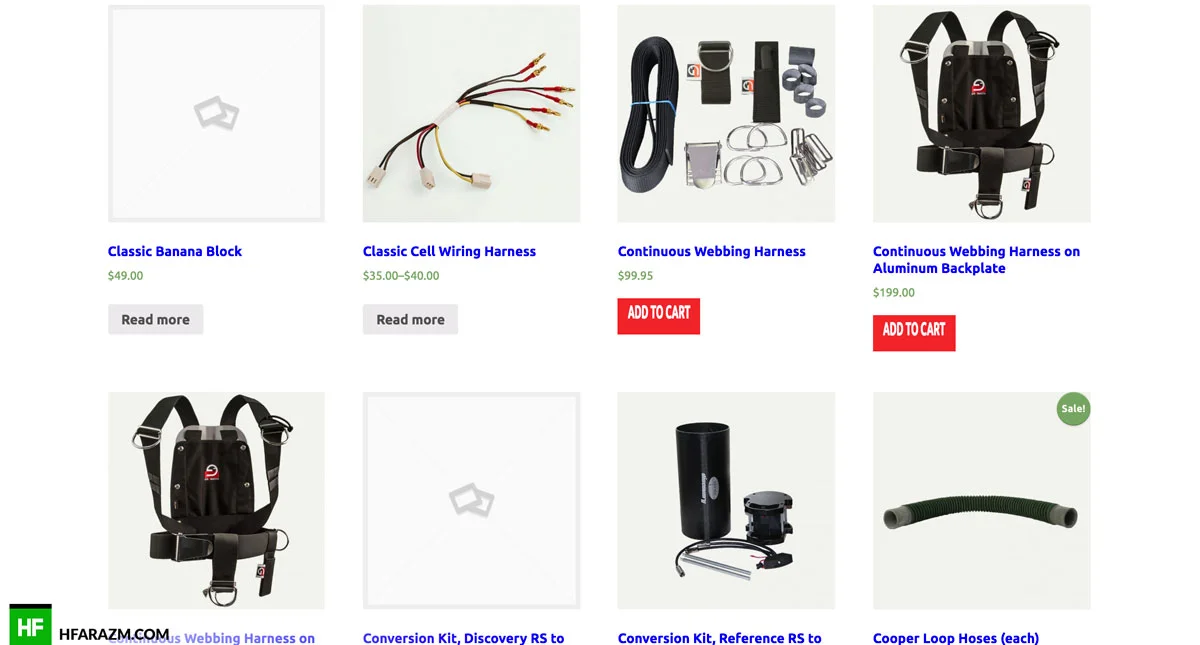Open the Continuous Webbing Harness title link
Screen dimensions: 1200x645
(x=711, y=251)
